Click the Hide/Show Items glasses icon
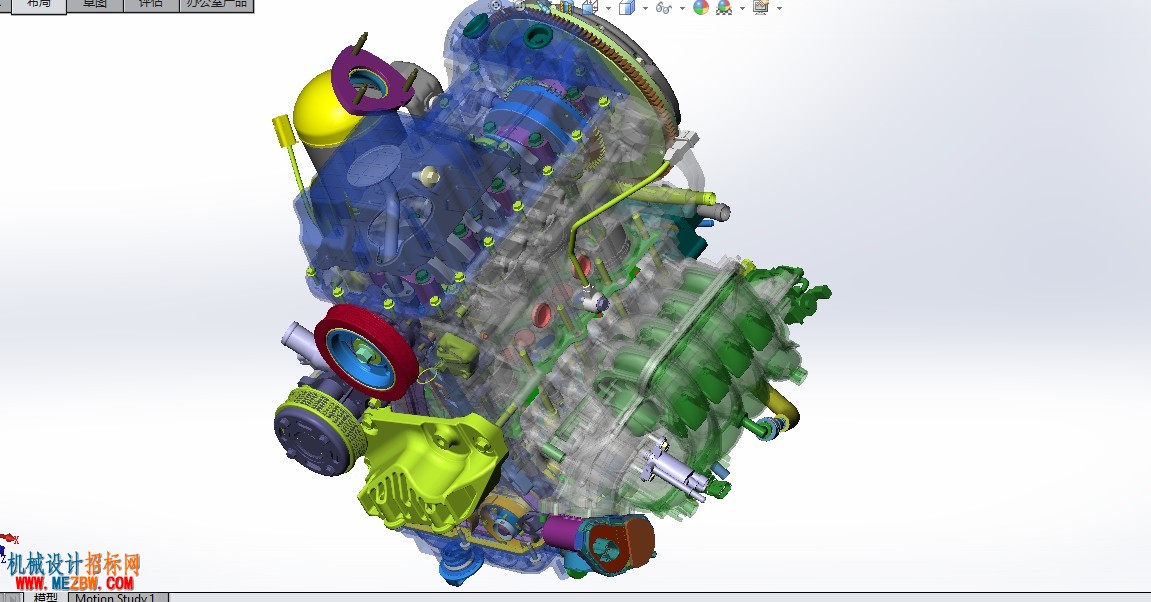The image size is (1151, 602). [x=664, y=7]
